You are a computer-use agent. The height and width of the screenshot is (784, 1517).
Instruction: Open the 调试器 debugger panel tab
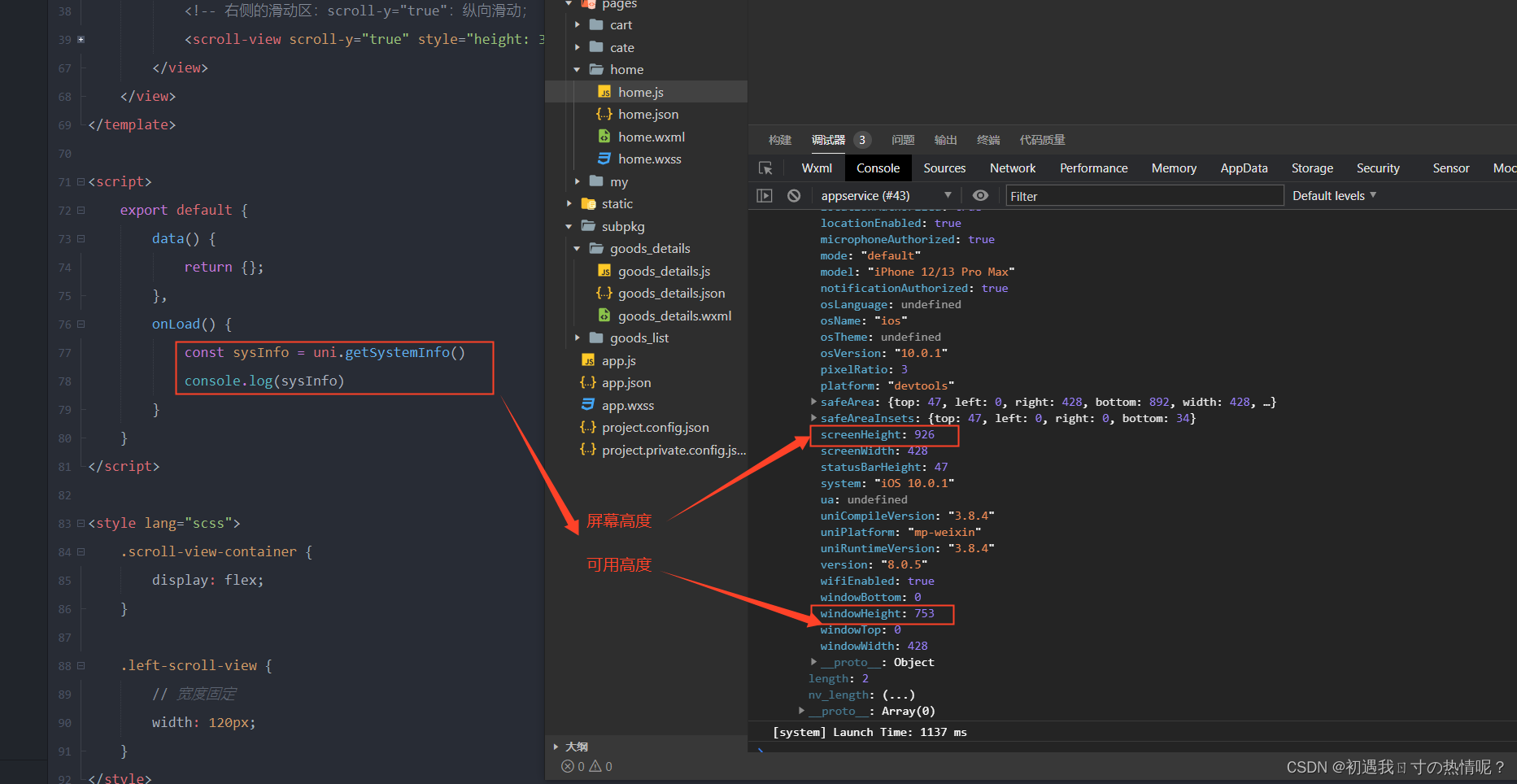point(828,140)
